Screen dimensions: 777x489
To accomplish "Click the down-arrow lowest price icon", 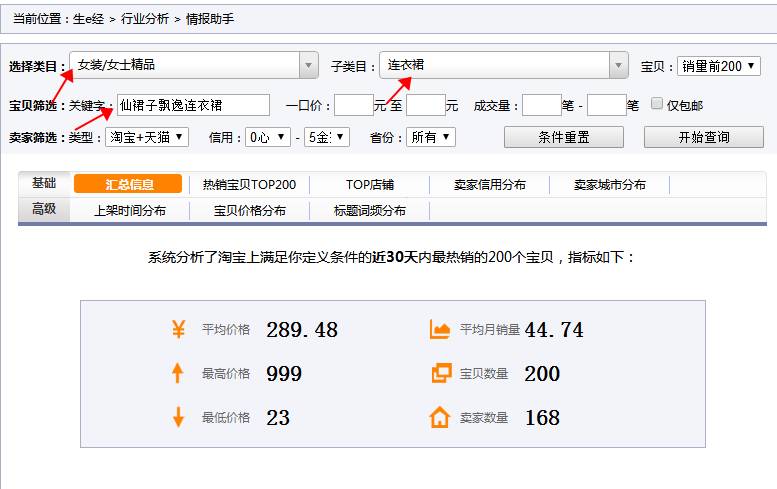I will pos(178,417).
